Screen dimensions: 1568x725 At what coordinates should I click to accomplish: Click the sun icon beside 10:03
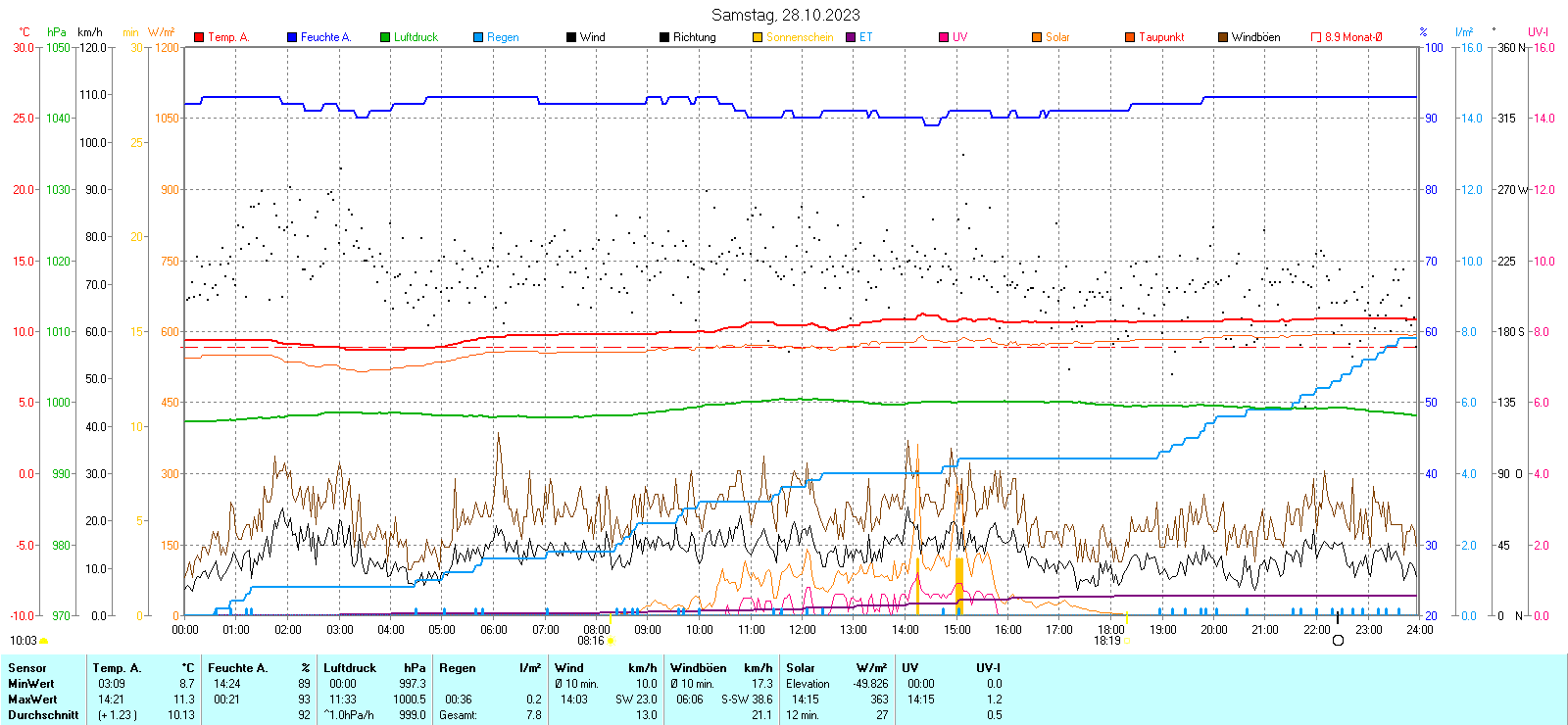[x=43, y=641]
